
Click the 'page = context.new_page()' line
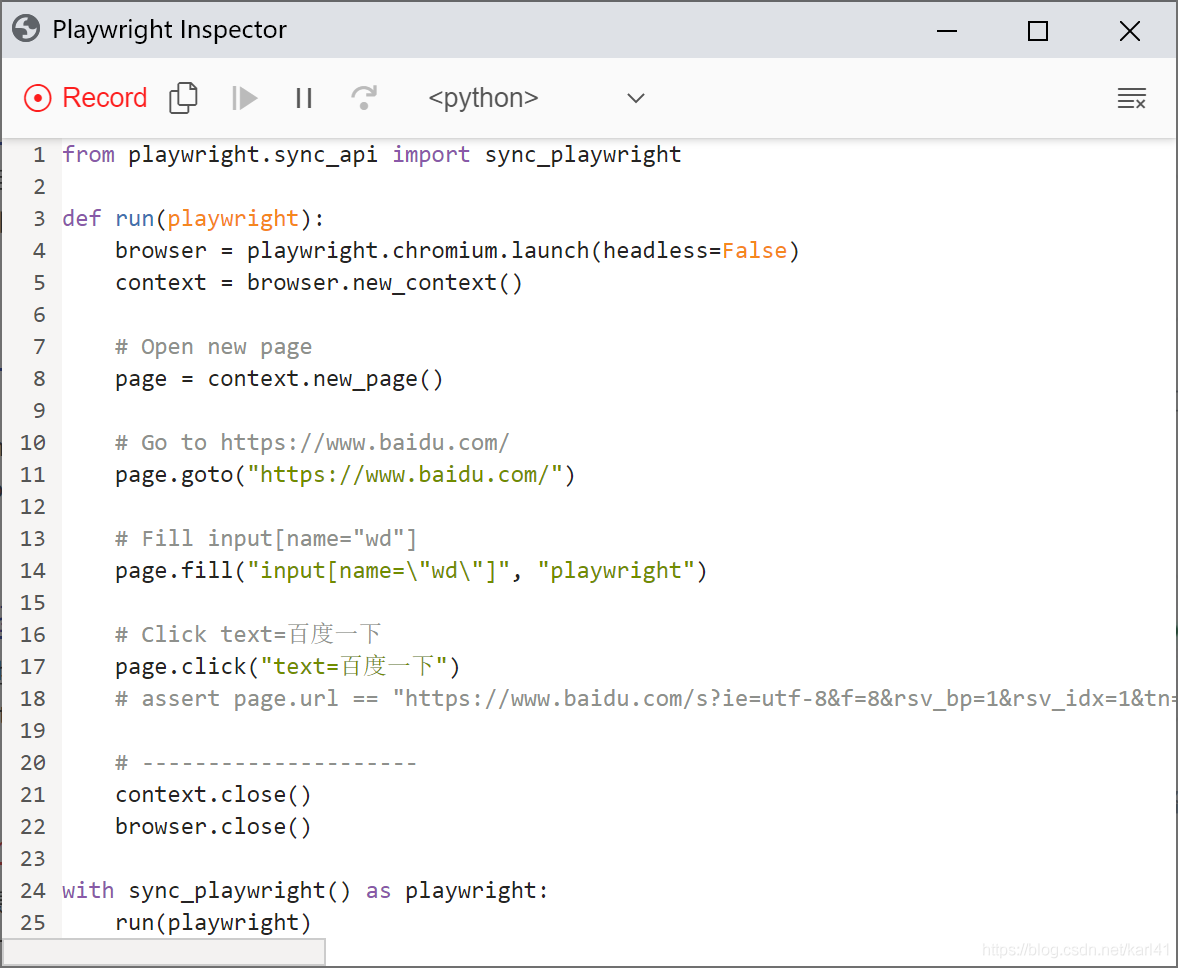(x=279, y=379)
